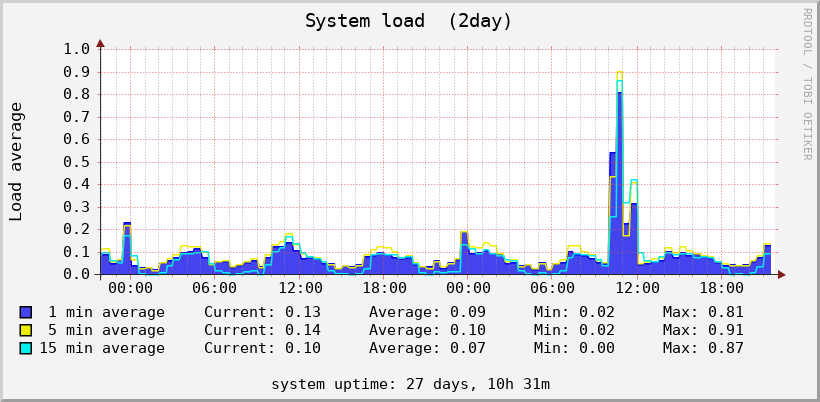This screenshot has height=402, width=820.
Task: Select the '15 min average' legend label
Action: click(x=102, y=348)
